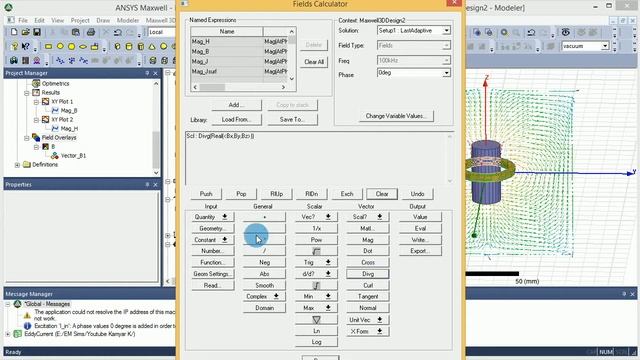The height and width of the screenshot is (360, 640).
Task: Click the Save floppy disk icon
Action: 37,32
